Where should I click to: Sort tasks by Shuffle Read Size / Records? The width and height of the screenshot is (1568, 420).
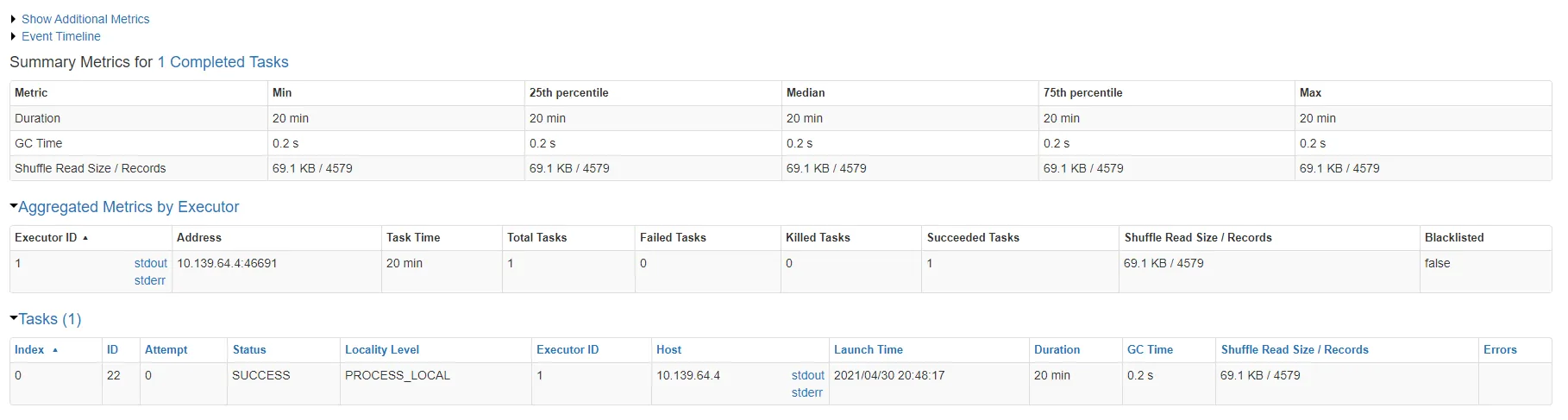[x=1294, y=349]
